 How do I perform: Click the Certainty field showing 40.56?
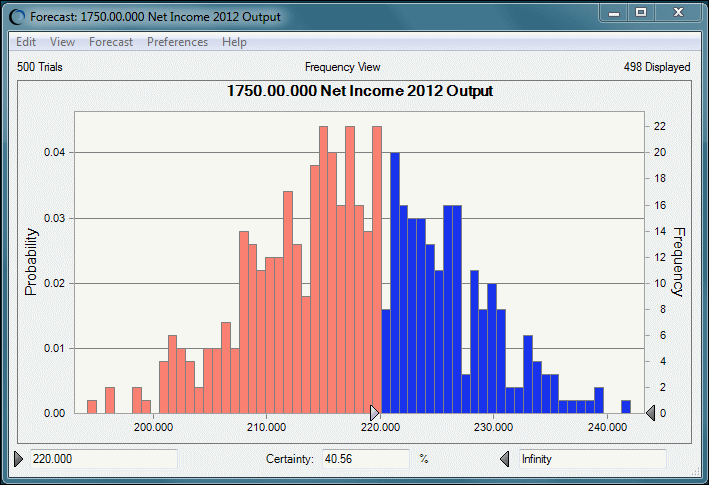point(365,459)
